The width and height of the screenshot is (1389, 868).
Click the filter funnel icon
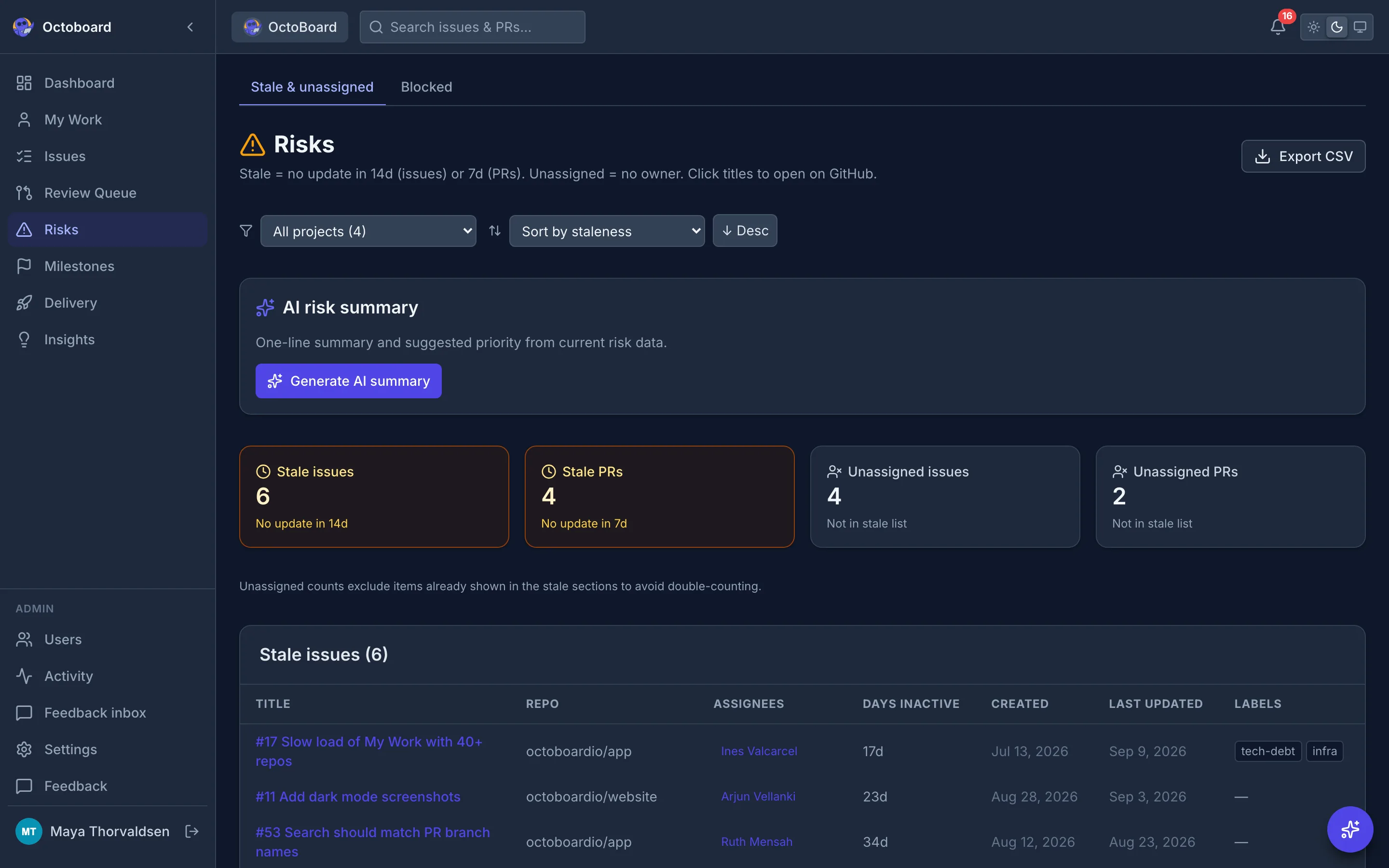pos(245,231)
